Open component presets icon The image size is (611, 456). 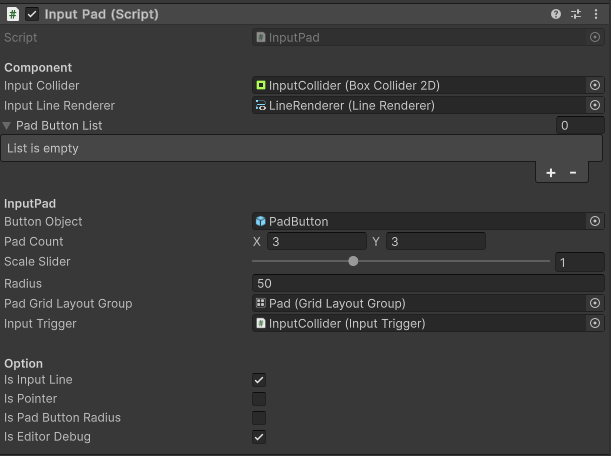[x=576, y=14]
